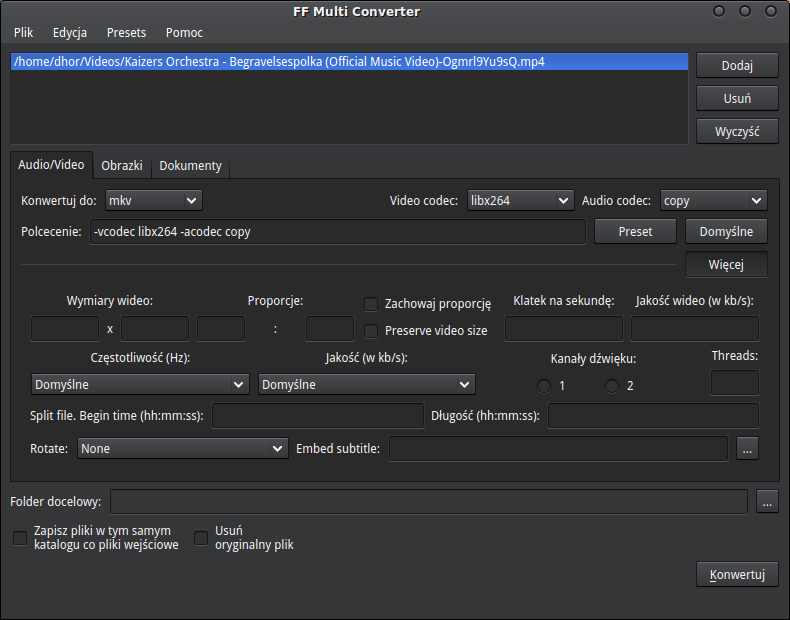Browse for Folder docelowy with ... button
Image resolution: width=790 pixels, height=620 pixels.
click(x=767, y=502)
